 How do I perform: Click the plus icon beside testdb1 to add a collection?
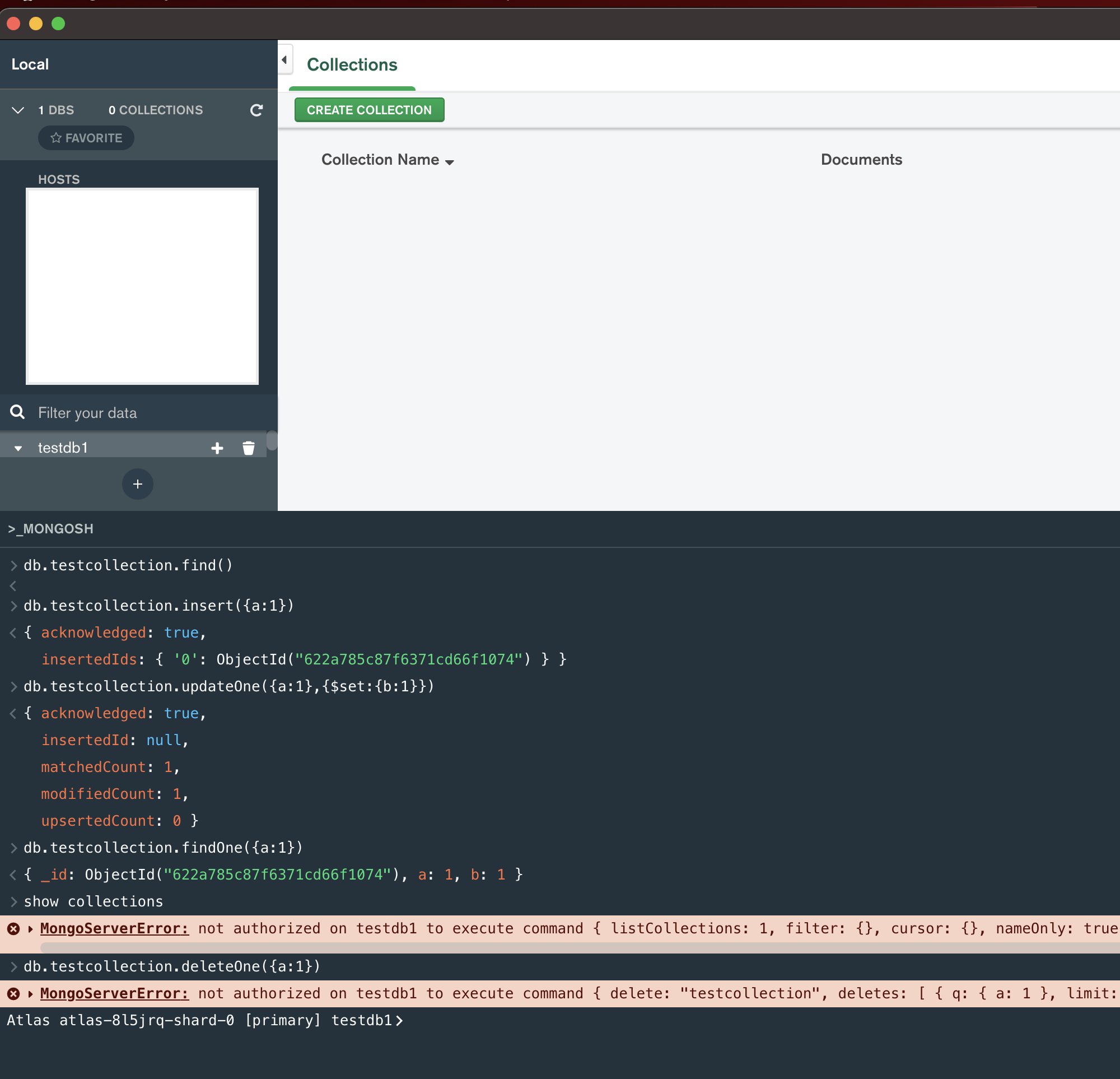(217, 448)
